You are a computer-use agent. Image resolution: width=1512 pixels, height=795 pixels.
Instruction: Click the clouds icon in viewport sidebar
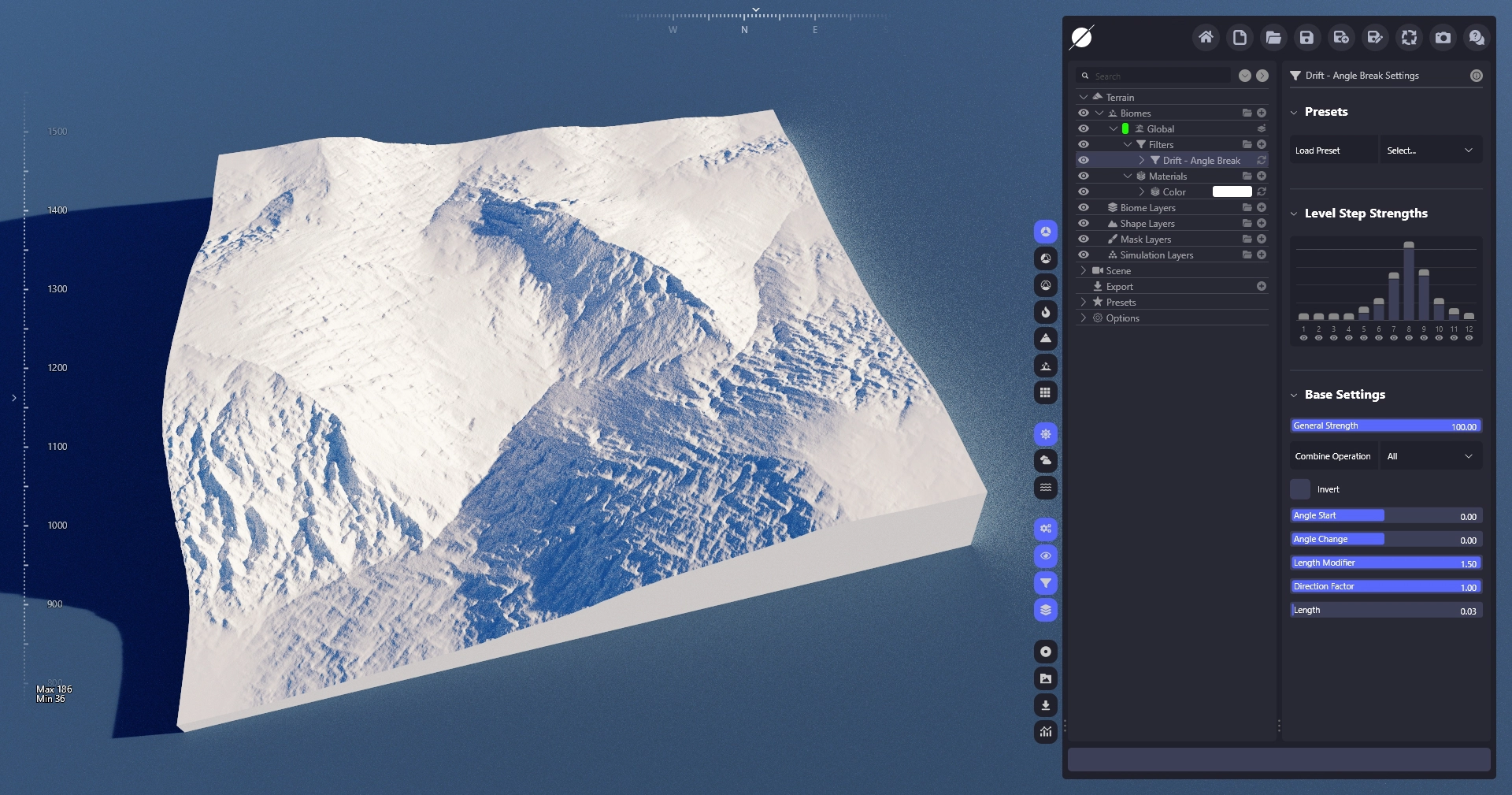[x=1046, y=461]
